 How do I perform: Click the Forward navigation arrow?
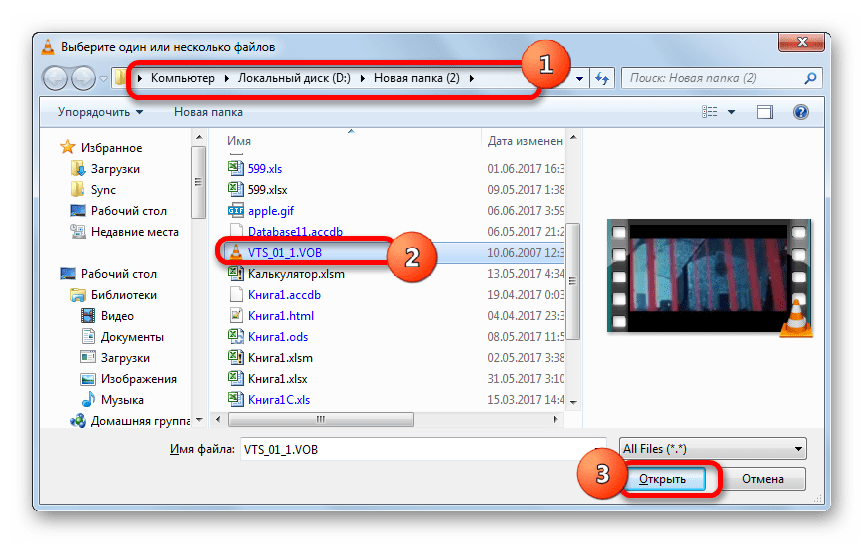(x=84, y=78)
